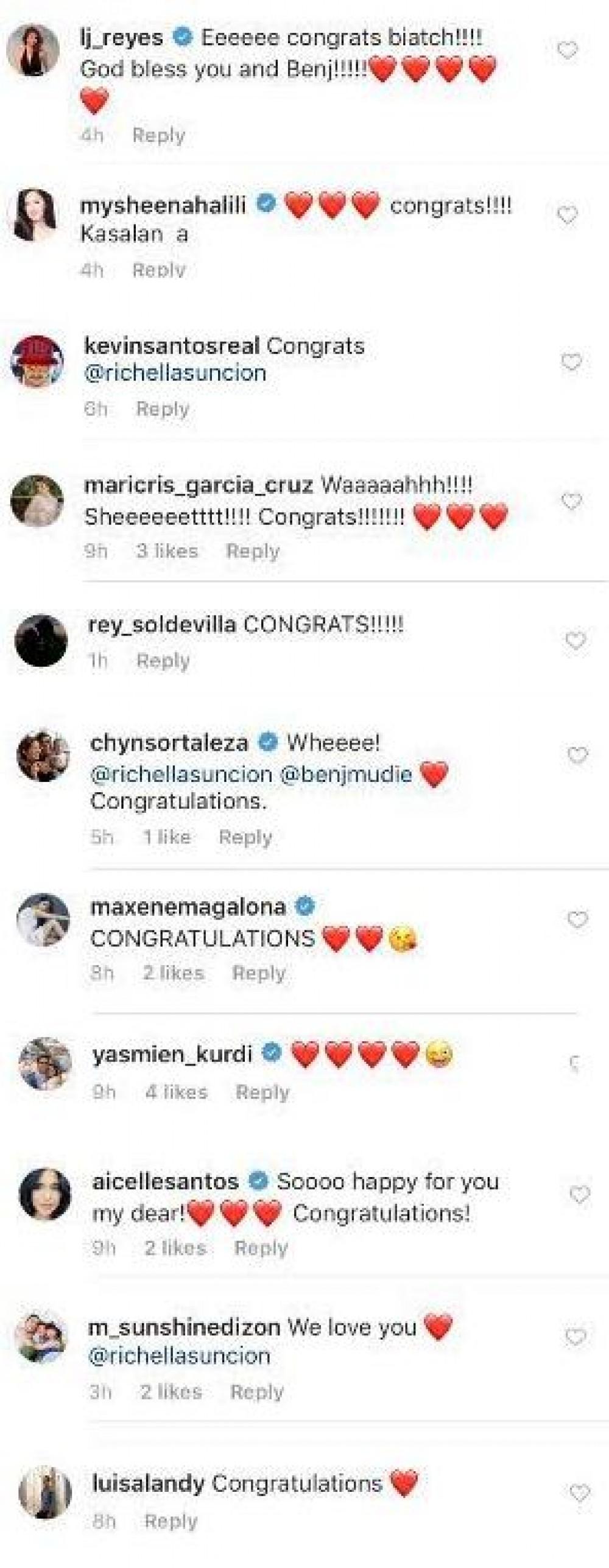The height and width of the screenshot is (1568, 609).
Task: Reply to lj_reyes's comment
Action: 158,135
